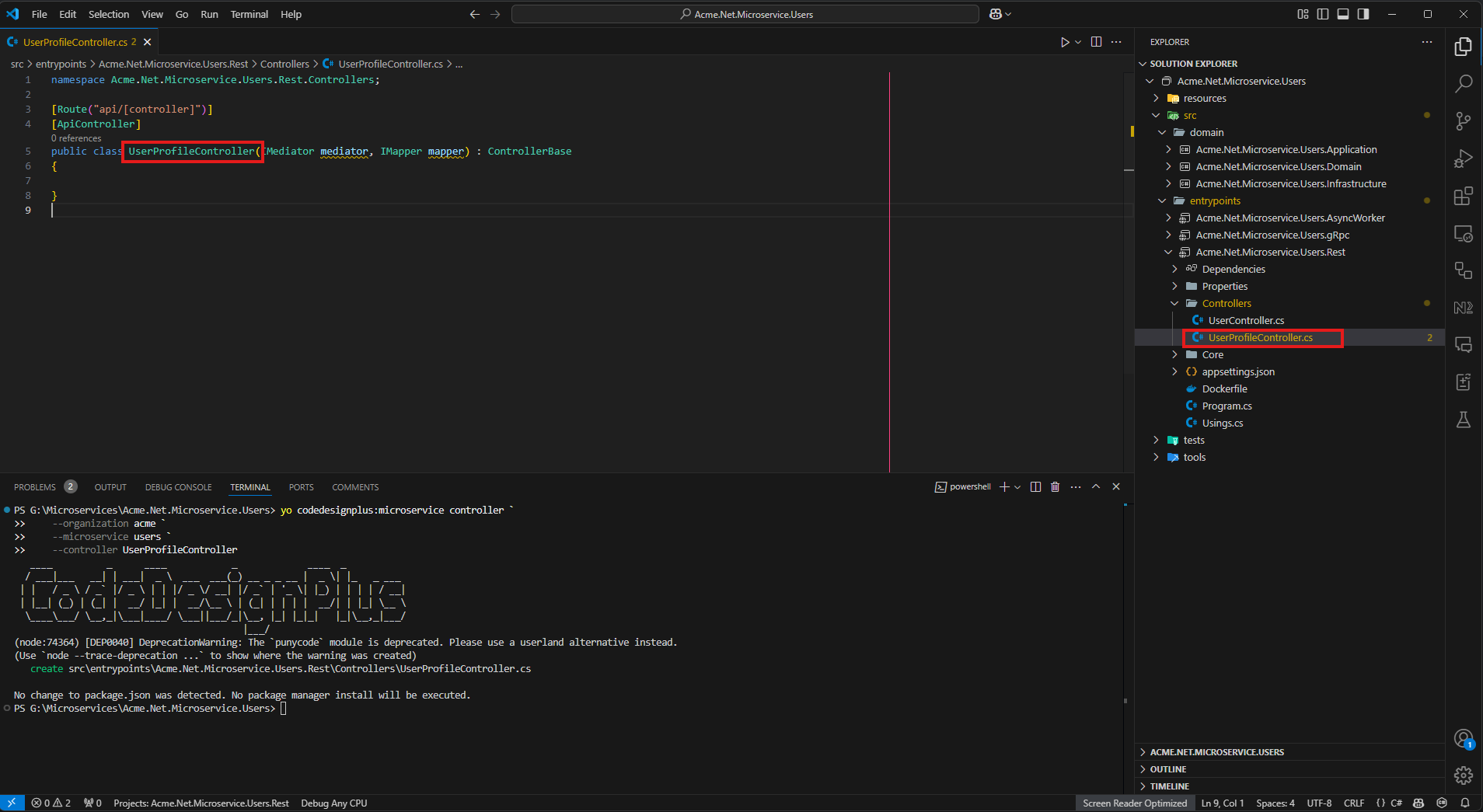Collapse the src folder
Viewport: 1483px width, 812px height.
[1156, 115]
